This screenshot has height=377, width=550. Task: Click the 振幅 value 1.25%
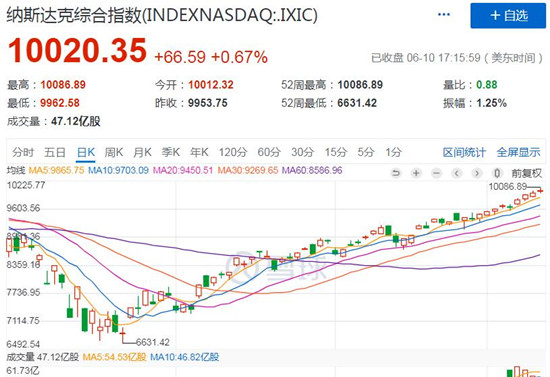[491, 103]
